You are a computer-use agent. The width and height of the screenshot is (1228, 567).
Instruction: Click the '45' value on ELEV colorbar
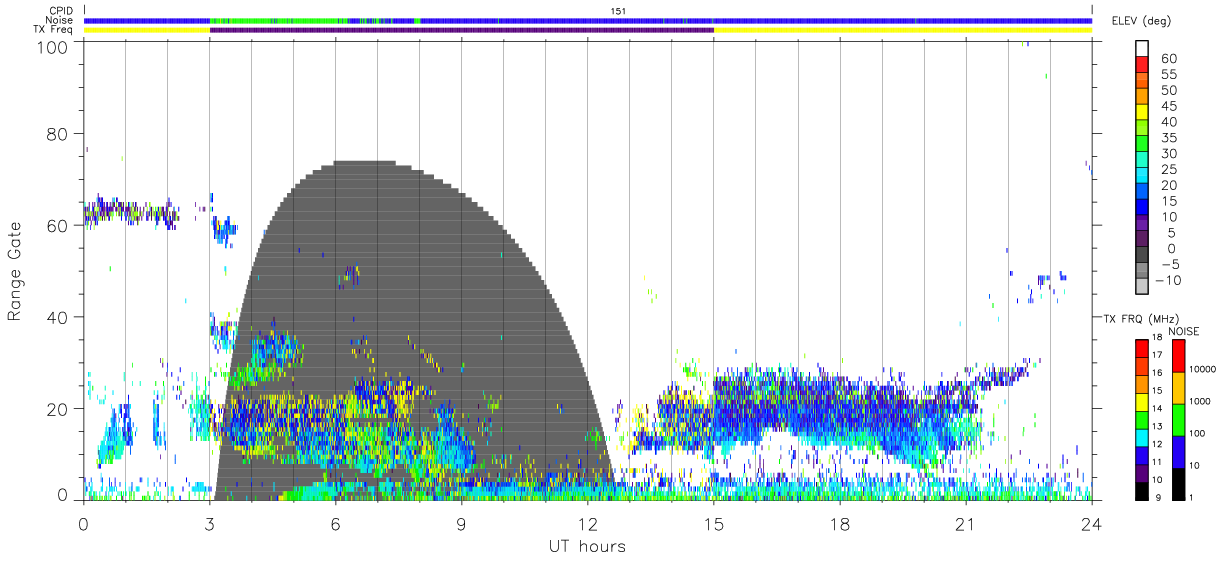pos(1170,107)
